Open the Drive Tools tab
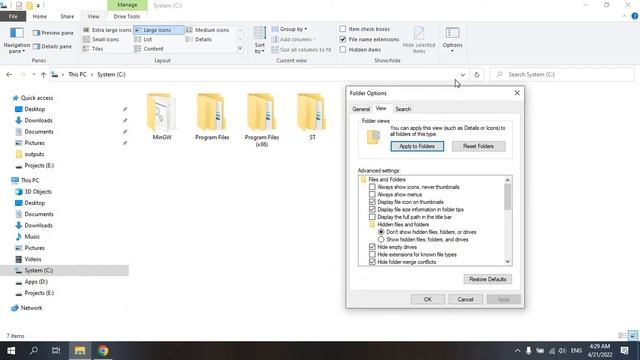This screenshot has width=640, height=360. (x=127, y=16)
